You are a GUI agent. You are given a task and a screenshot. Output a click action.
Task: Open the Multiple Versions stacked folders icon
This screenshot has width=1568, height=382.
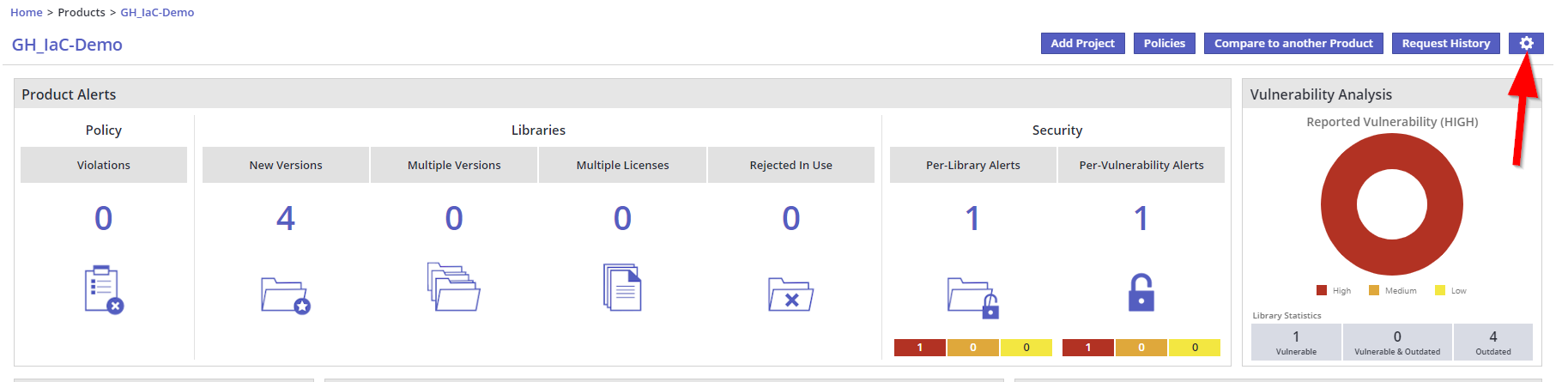(454, 288)
